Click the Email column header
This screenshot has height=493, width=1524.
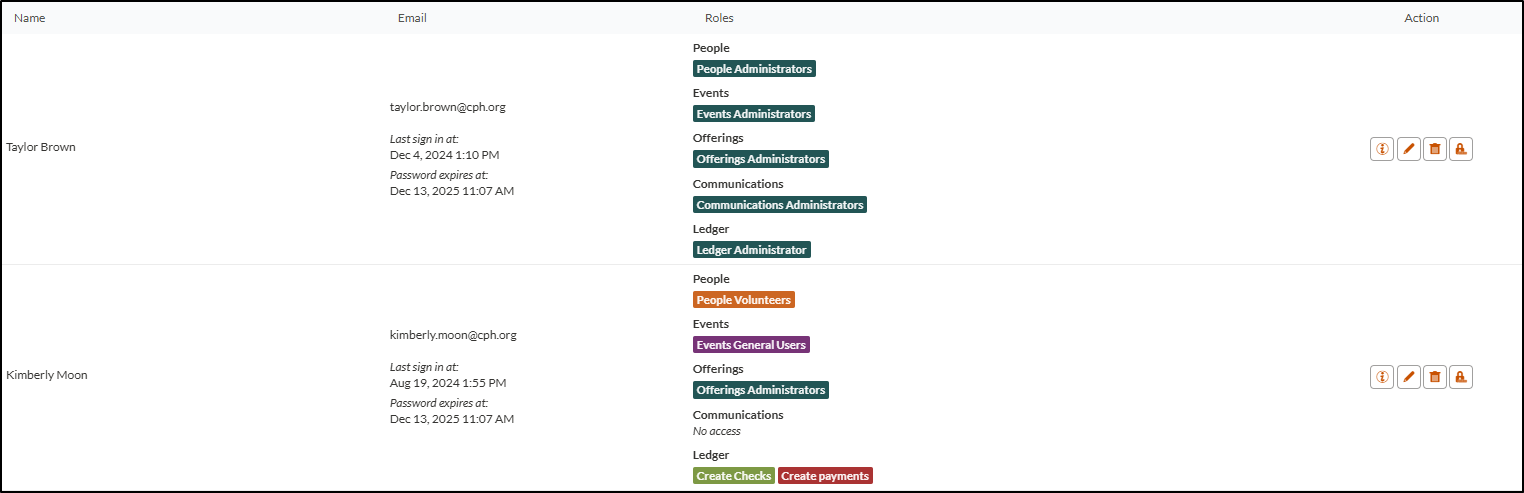tap(412, 18)
